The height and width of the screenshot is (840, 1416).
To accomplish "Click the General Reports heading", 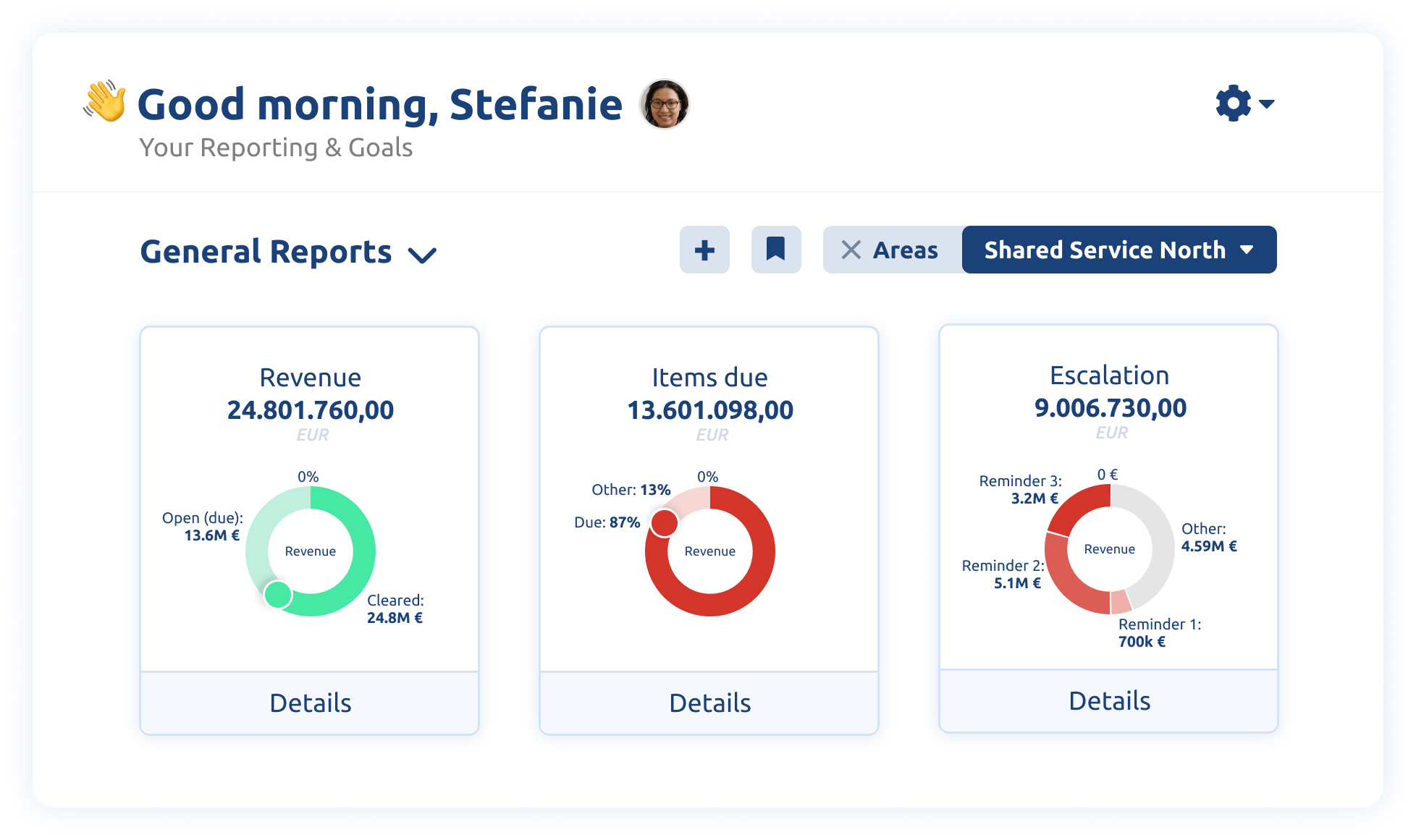I will [266, 252].
